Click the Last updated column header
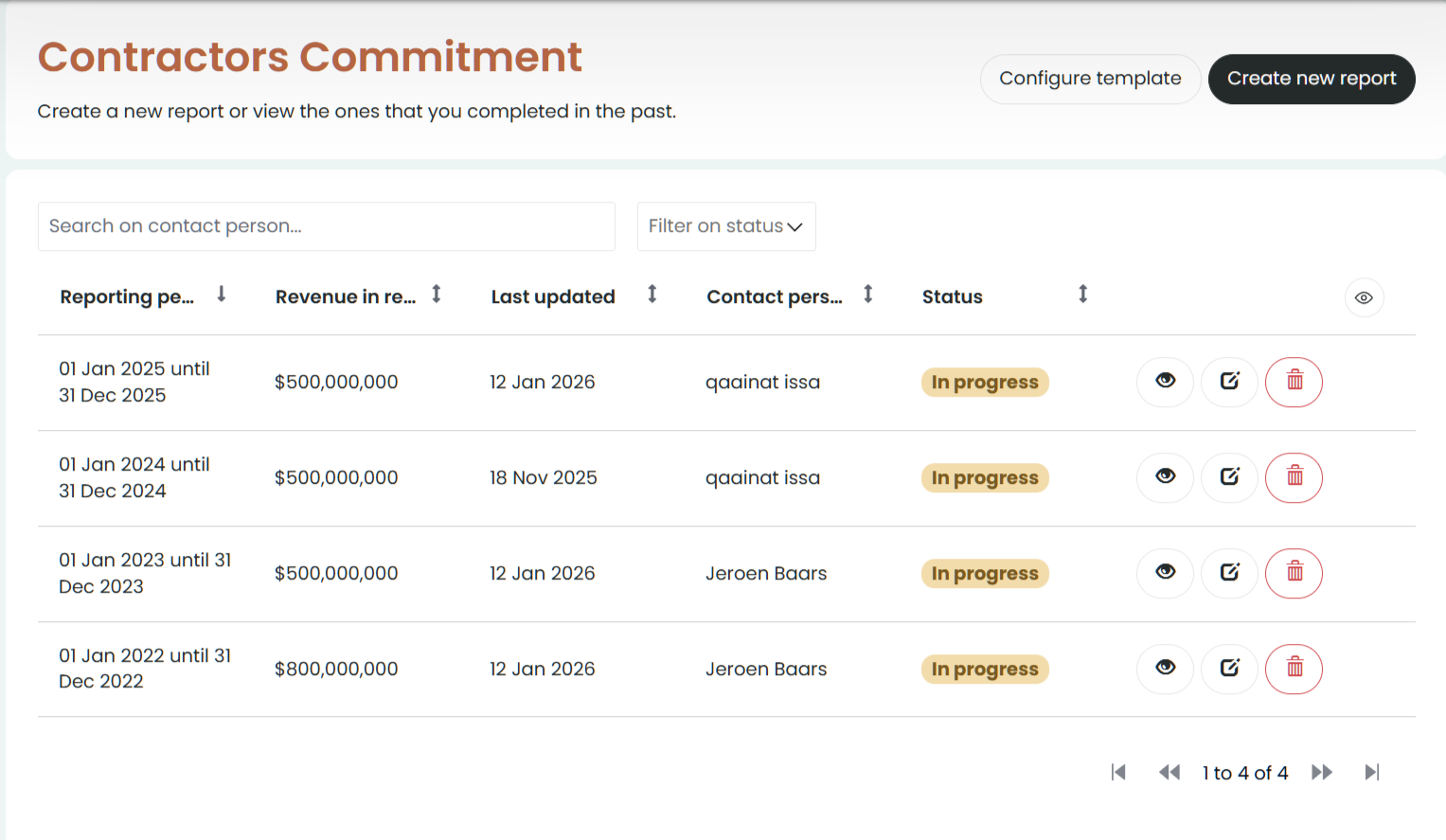 click(553, 297)
